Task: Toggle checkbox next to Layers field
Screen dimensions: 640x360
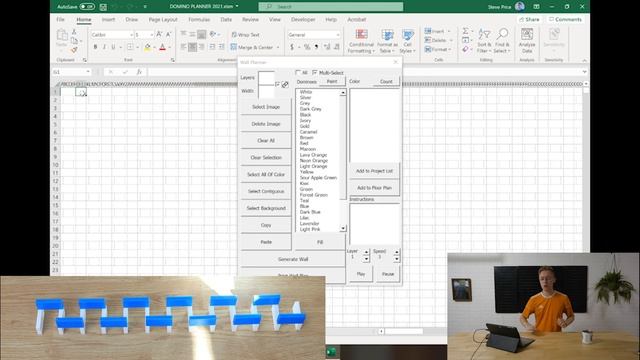Action: 278,84
